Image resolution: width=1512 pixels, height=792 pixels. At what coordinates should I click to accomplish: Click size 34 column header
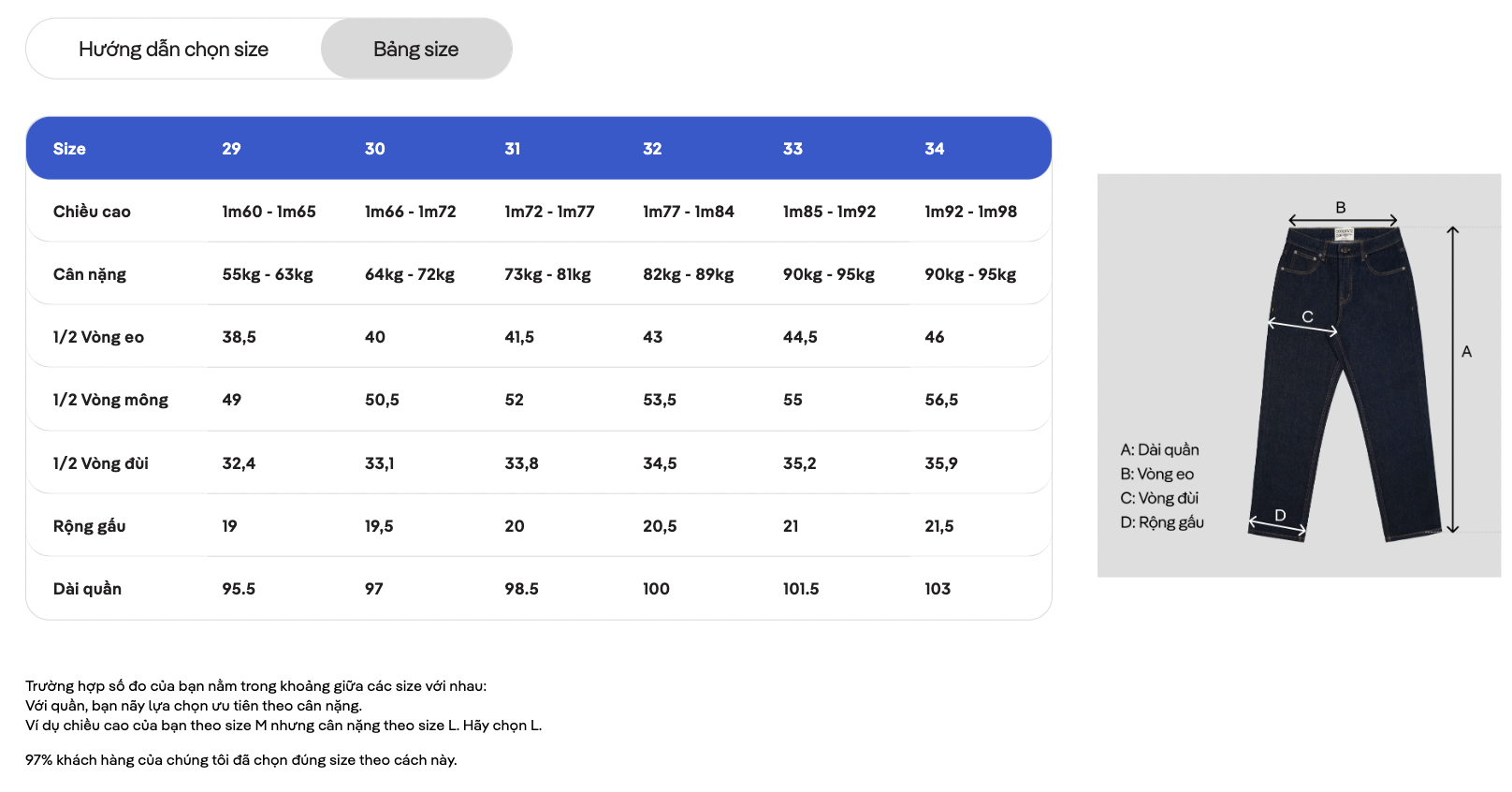coord(935,149)
